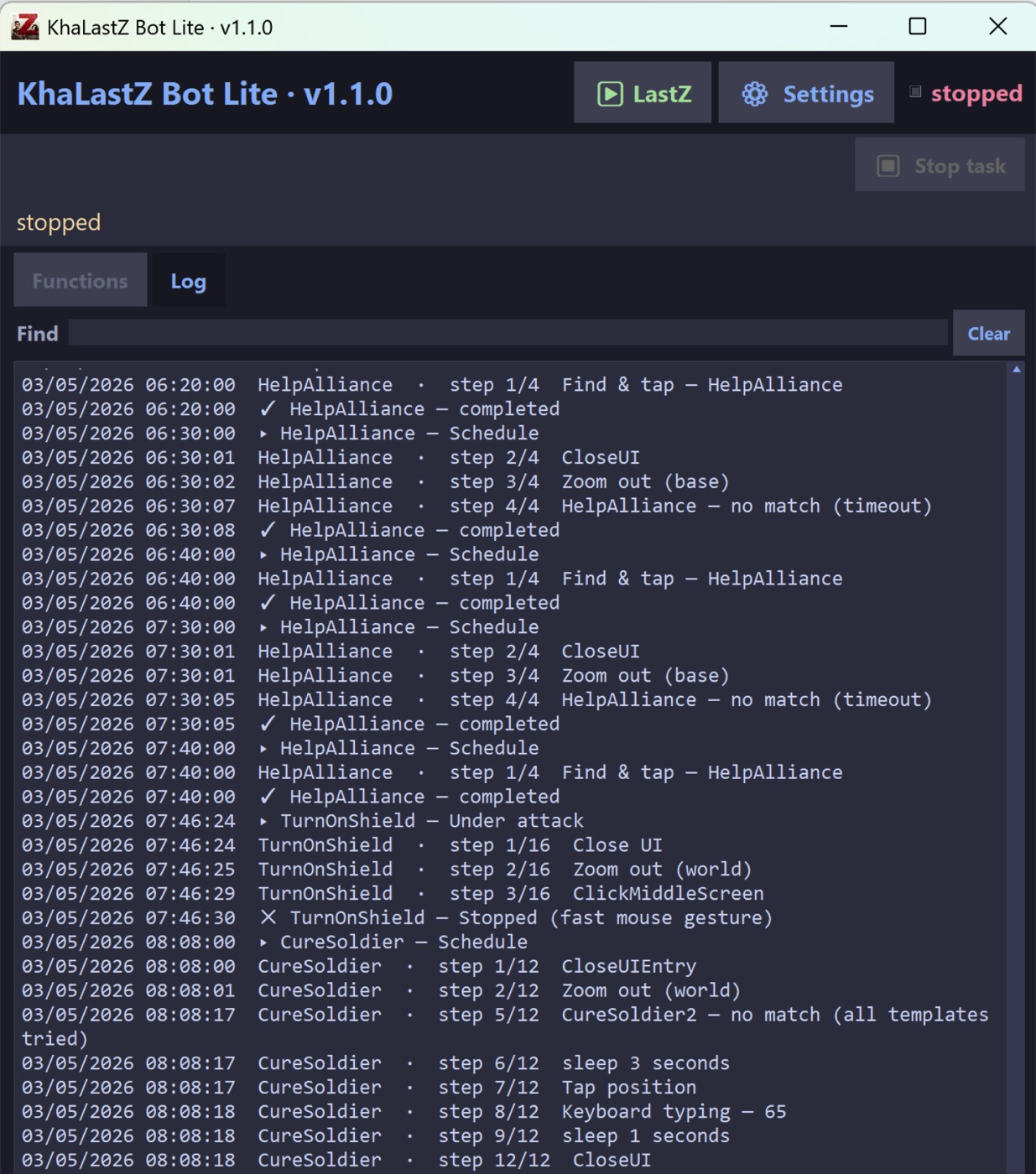1036x1174 pixels.
Task: Open the Settings gear button
Action: (806, 93)
